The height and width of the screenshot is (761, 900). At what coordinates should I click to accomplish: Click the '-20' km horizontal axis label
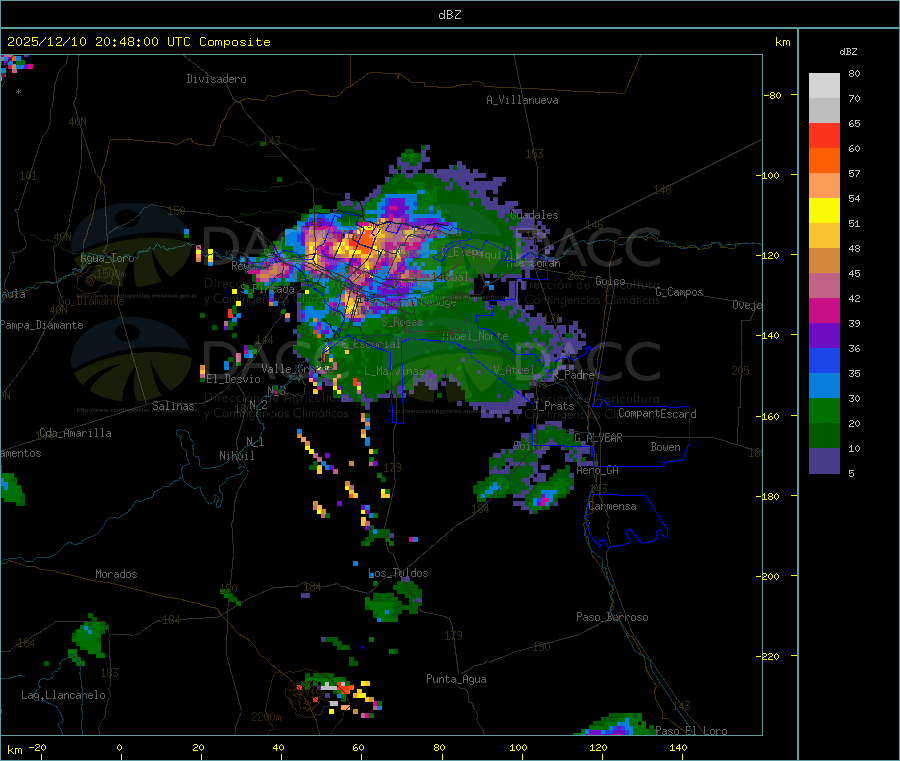click(x=37, y=747)
